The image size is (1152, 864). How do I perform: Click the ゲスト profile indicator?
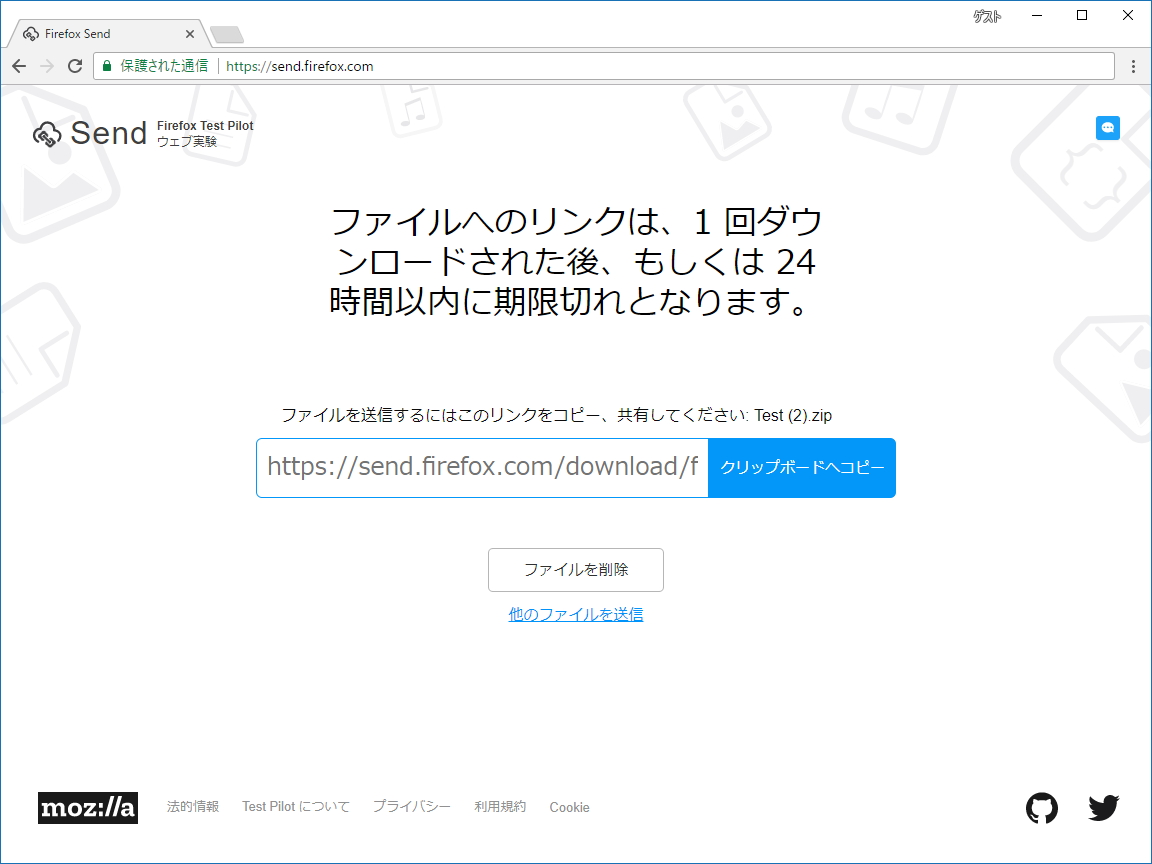pos(986,16)
